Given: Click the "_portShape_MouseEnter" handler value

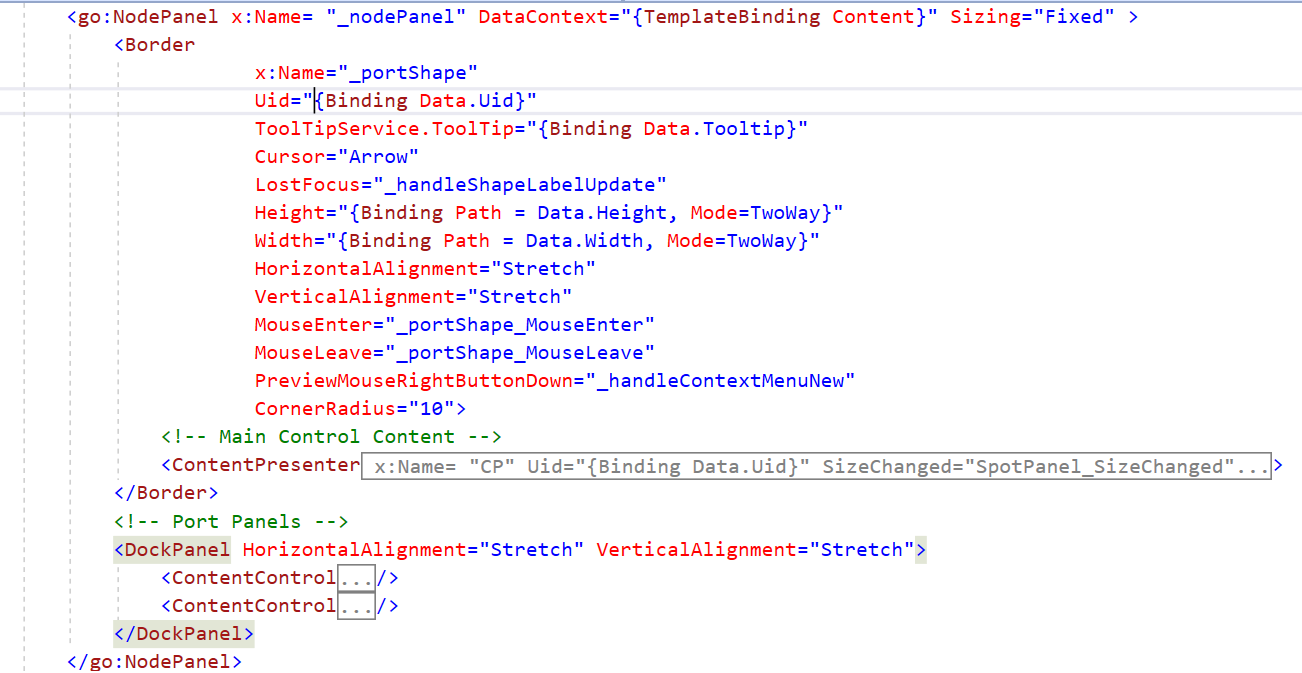Looking at the screenshot, I should pos(525,324).
